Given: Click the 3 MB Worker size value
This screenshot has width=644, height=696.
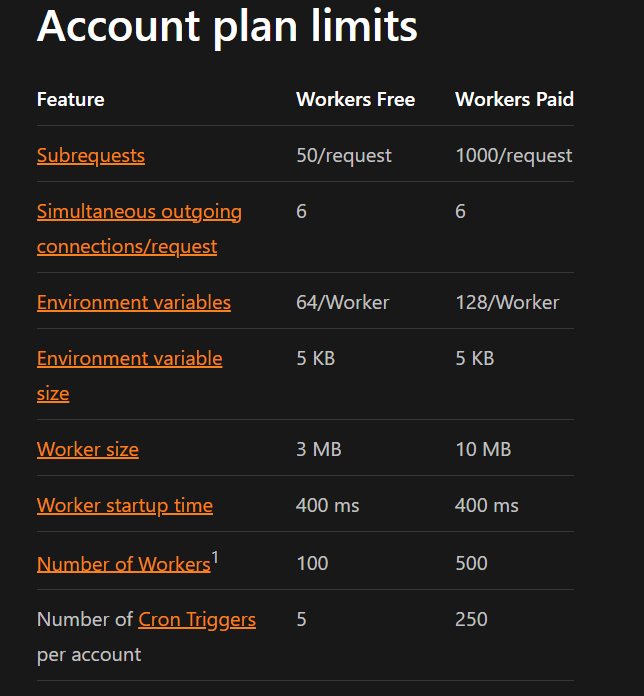Looking at the screenshot, I should click(x=319, y=450).
